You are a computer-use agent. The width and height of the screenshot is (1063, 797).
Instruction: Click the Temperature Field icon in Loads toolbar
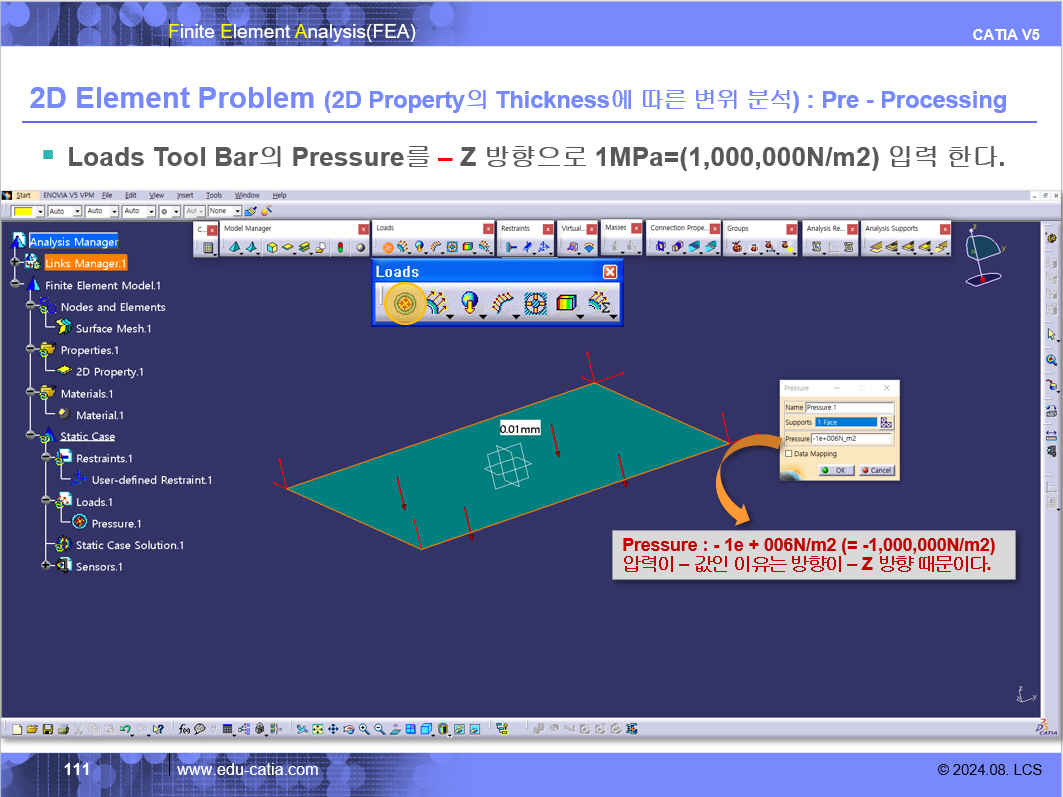(566, 303)
